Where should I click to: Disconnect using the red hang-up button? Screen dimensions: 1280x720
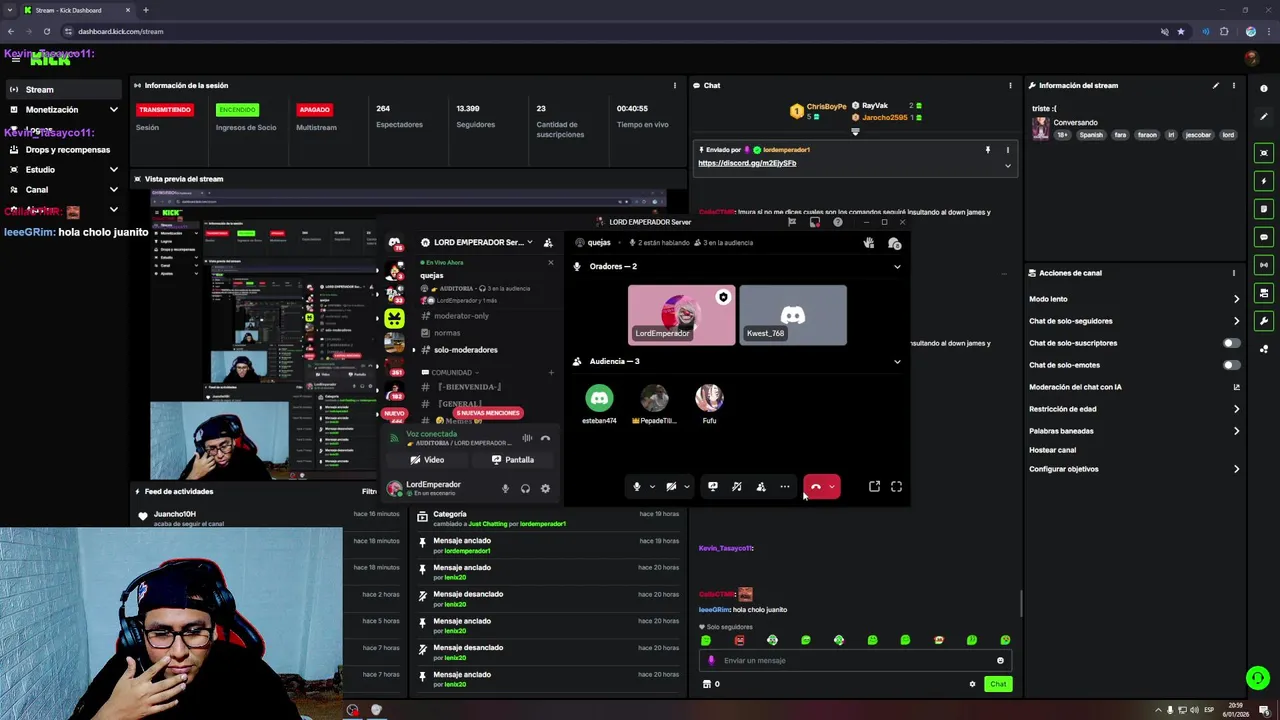pos(816,487)
